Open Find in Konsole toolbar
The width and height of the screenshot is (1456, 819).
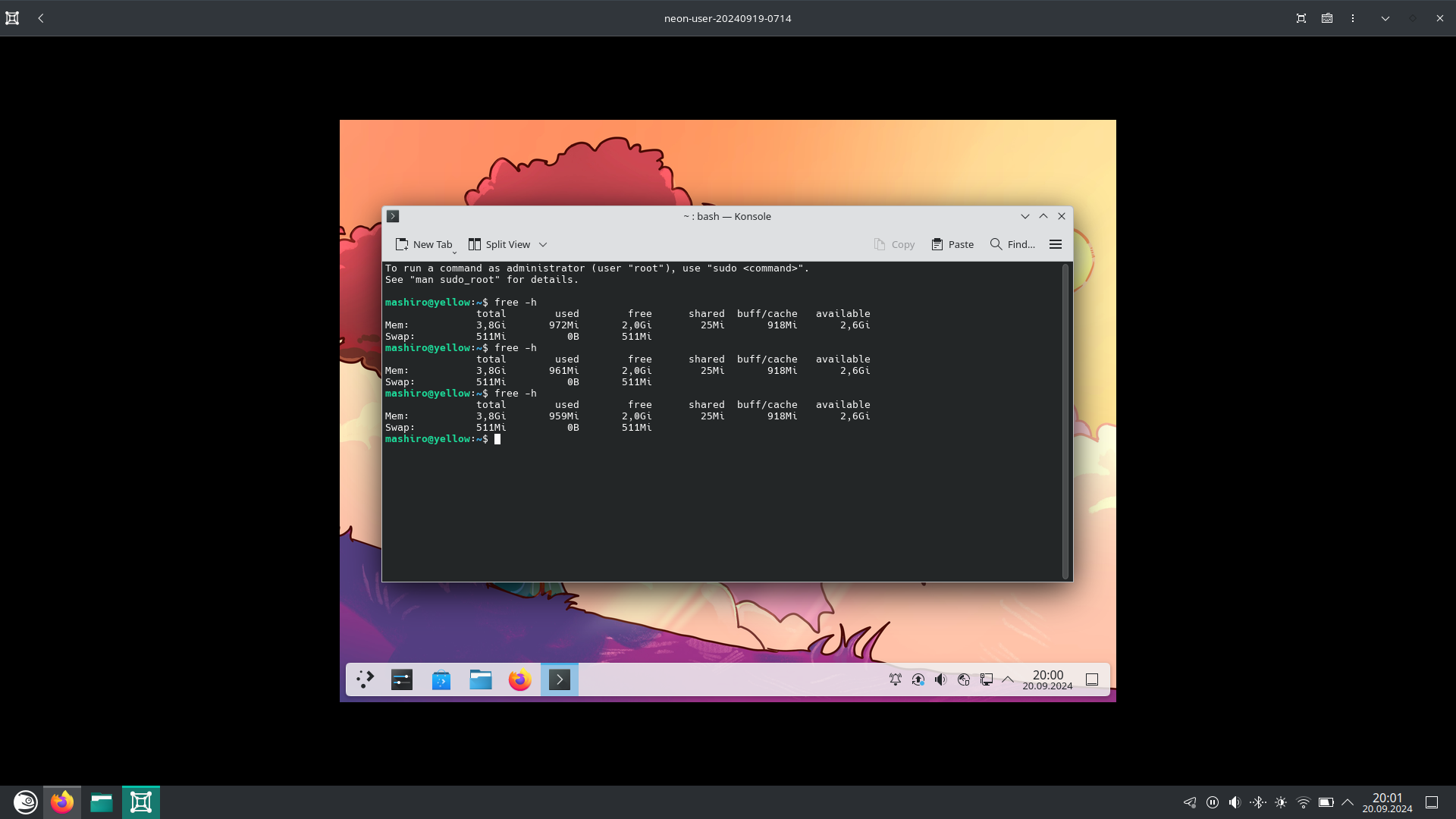pos(1012,244)
